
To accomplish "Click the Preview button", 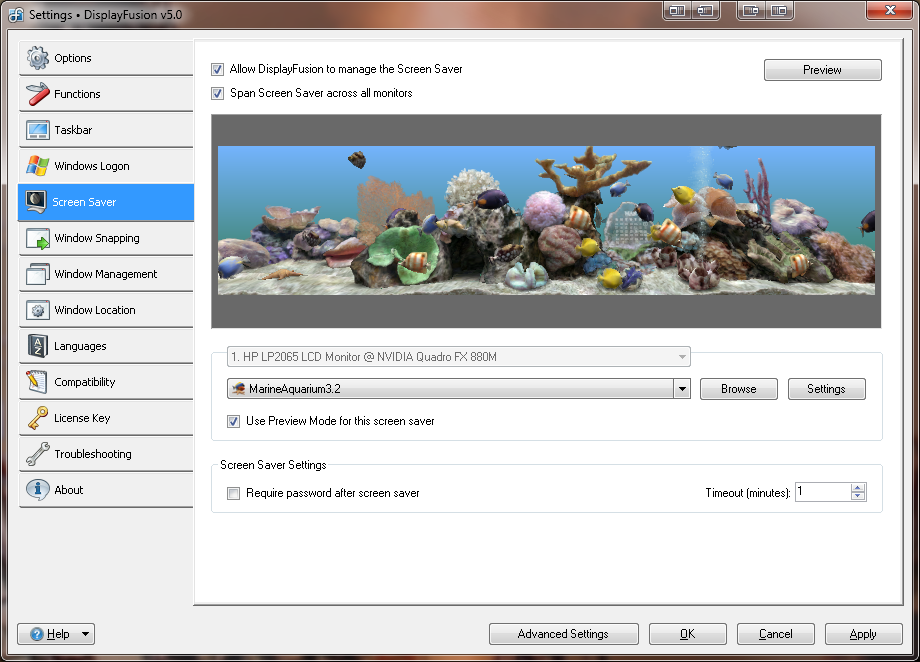I will [x=822, y=70].
